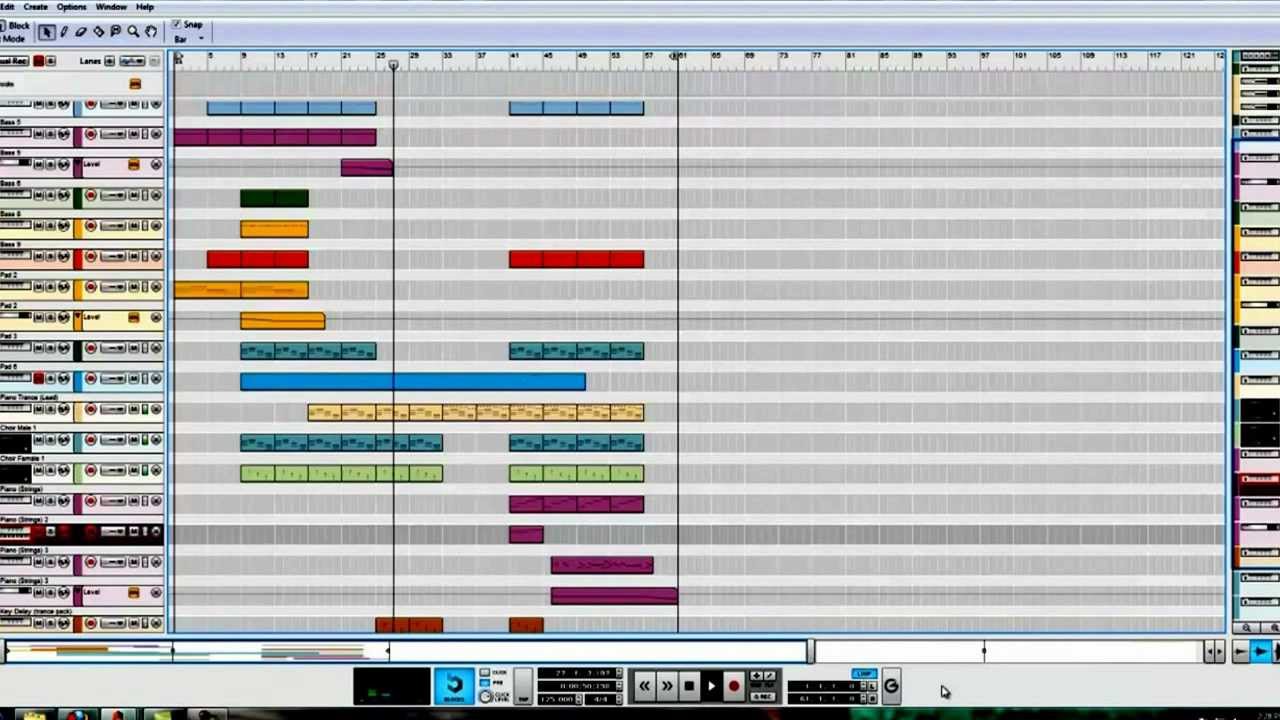Image resolution: width=1280 pixels, height=720 pixels.
Task: Toggle Block Mode in toolbar
Action: point(13,32)
